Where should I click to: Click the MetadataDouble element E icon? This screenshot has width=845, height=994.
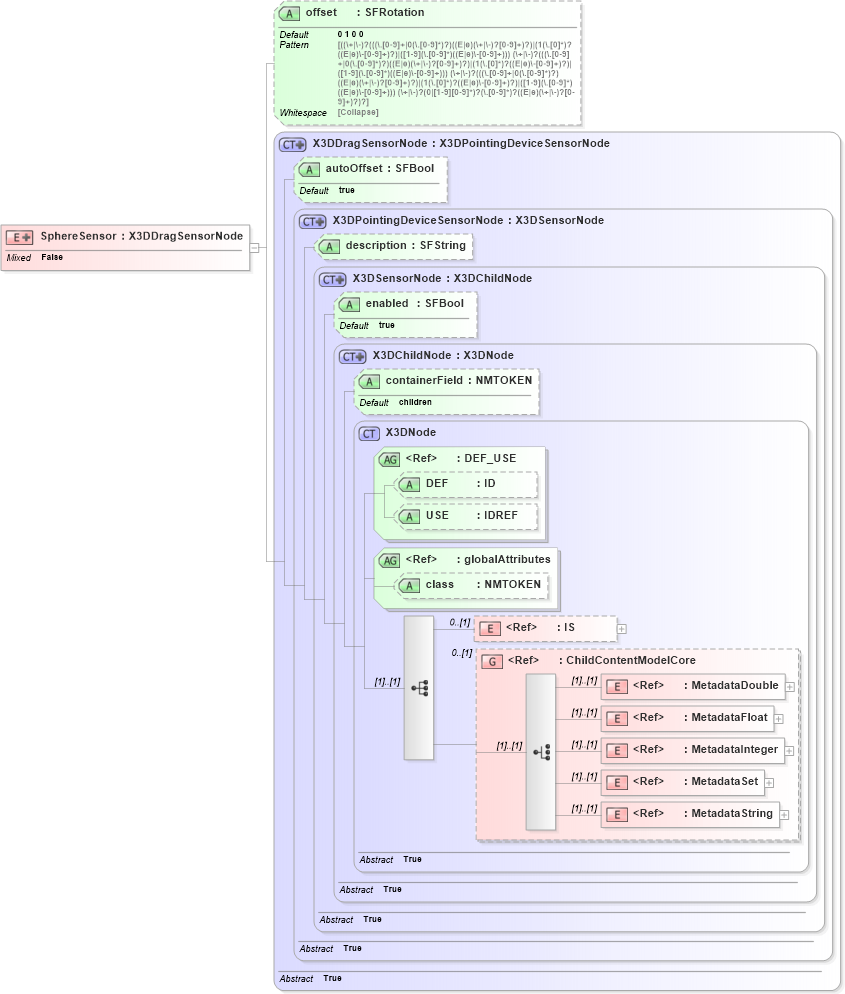617,687
